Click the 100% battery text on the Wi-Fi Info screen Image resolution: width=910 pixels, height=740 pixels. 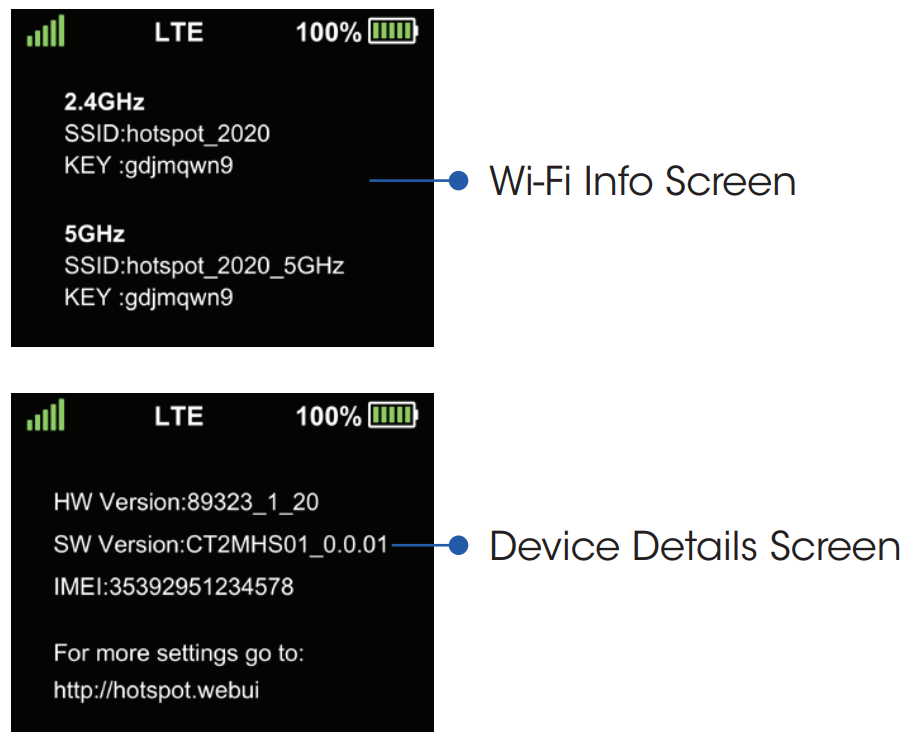point(328,32)
